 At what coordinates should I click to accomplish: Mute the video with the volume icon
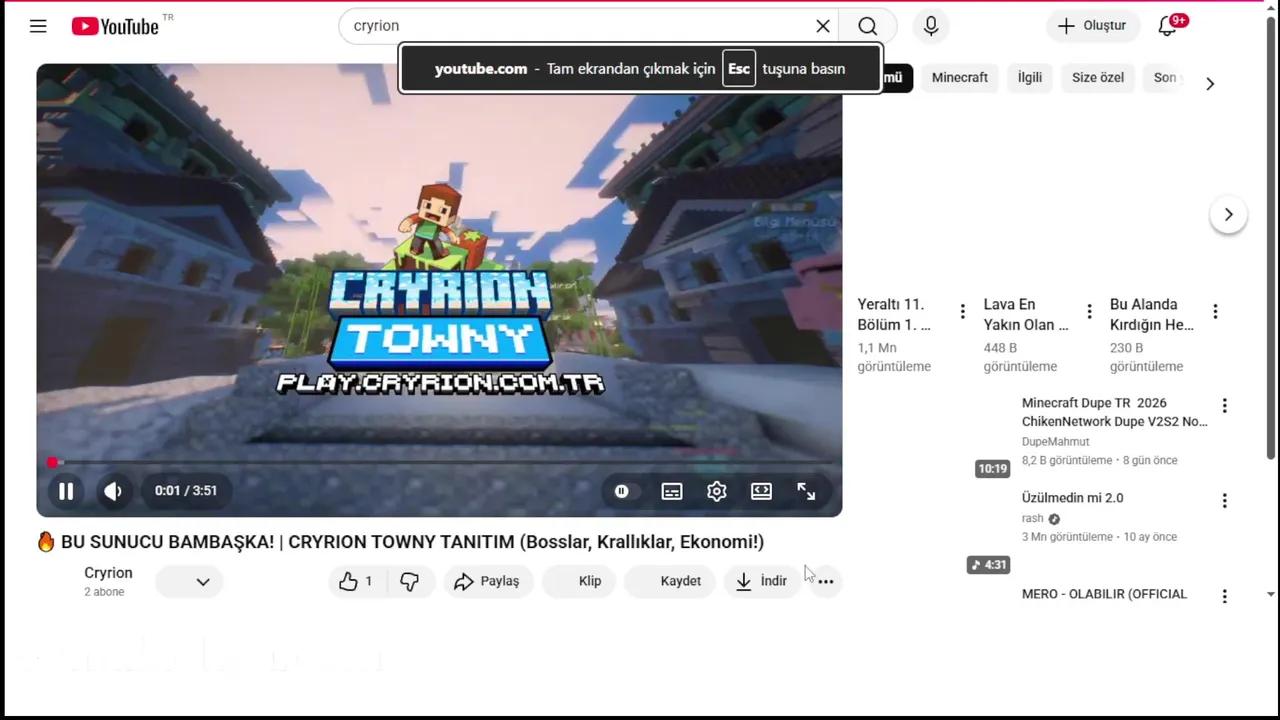(x=112, y=490)
